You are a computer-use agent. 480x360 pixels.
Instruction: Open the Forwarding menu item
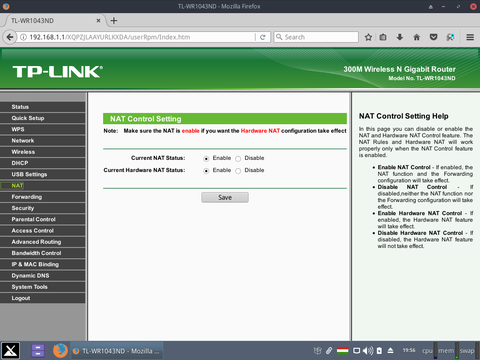(x=43, y=197)
